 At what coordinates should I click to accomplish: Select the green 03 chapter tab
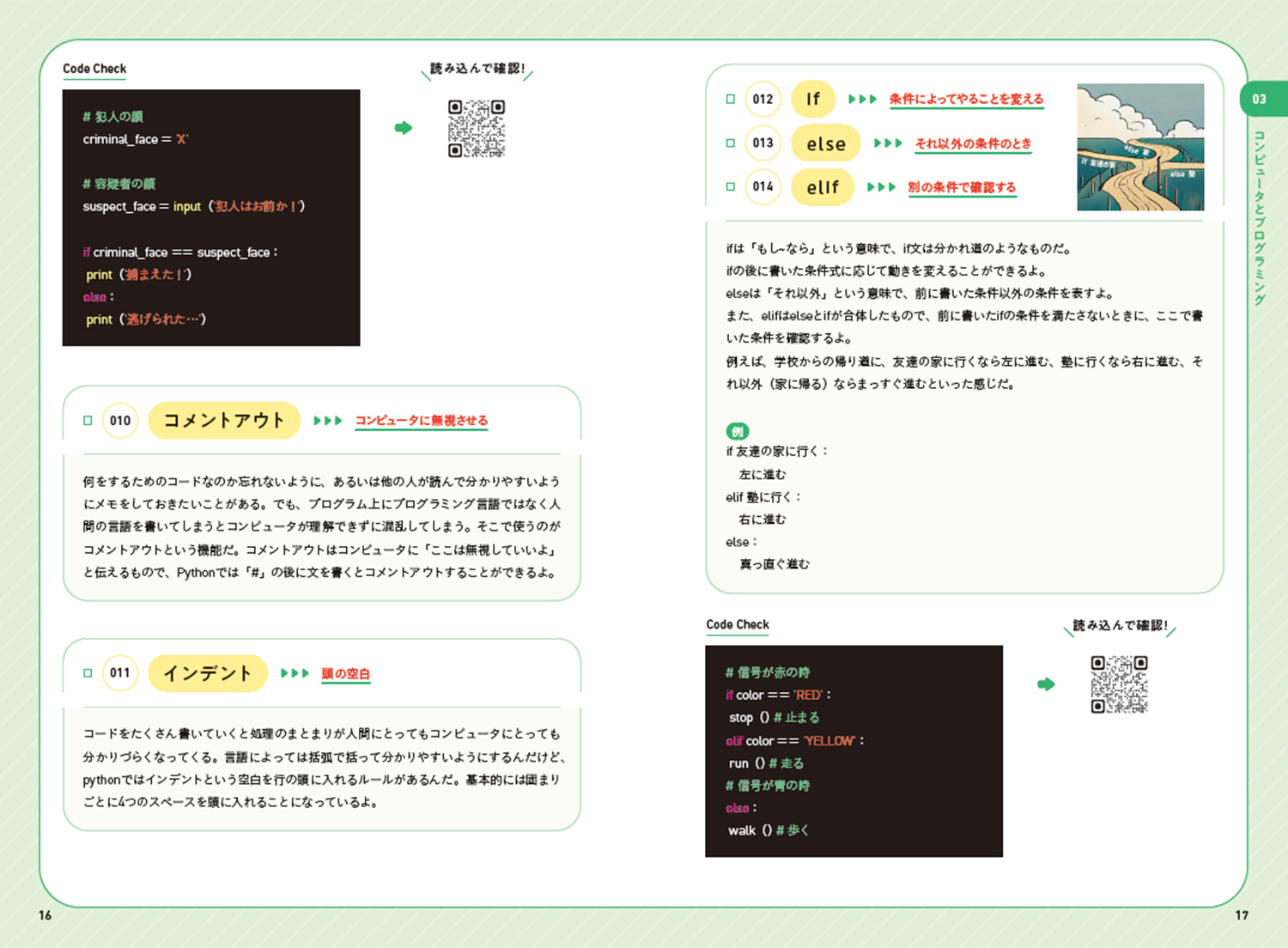tap(1260, 100)
